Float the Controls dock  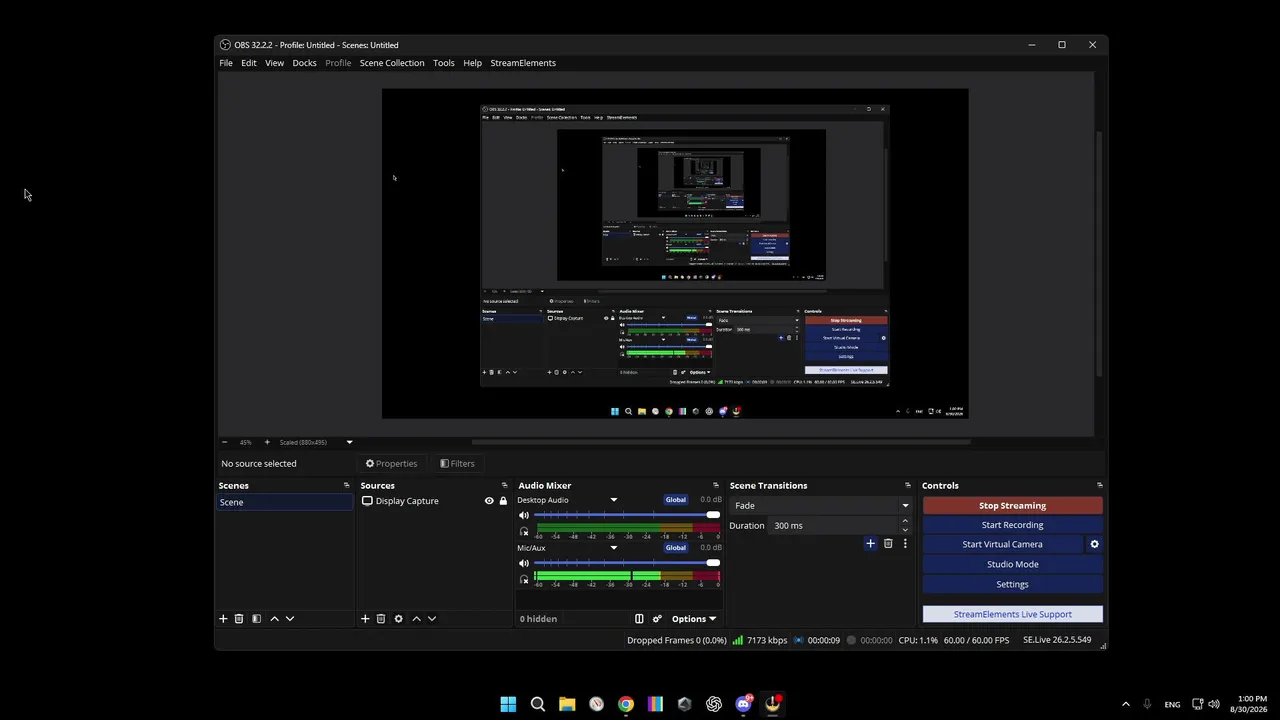coord(1100,486)
